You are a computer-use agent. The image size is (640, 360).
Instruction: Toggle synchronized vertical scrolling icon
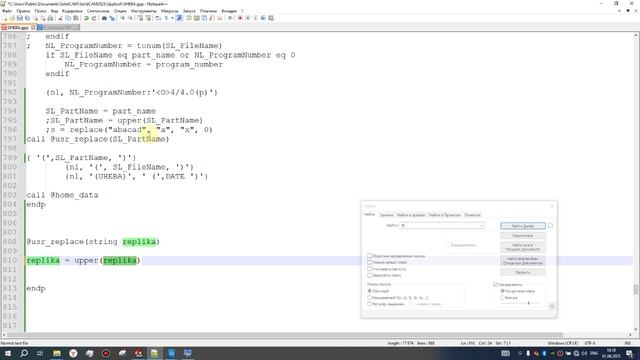(x=140, y=18)
